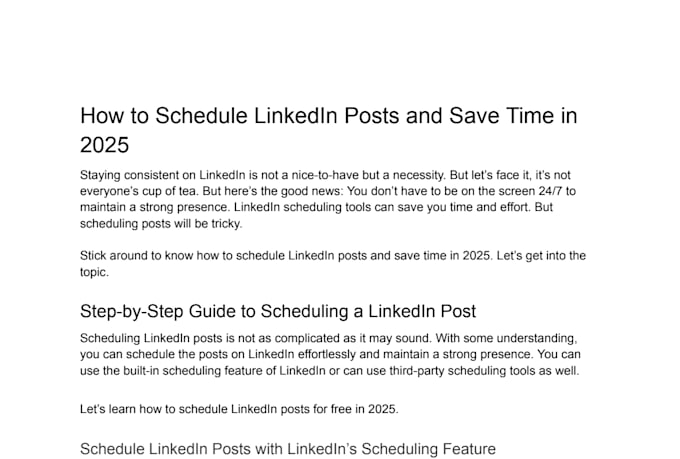
Task: Place cursor in 'Stick around to know' paragraph
Action: pyautogui.click(x=333, y=264)
